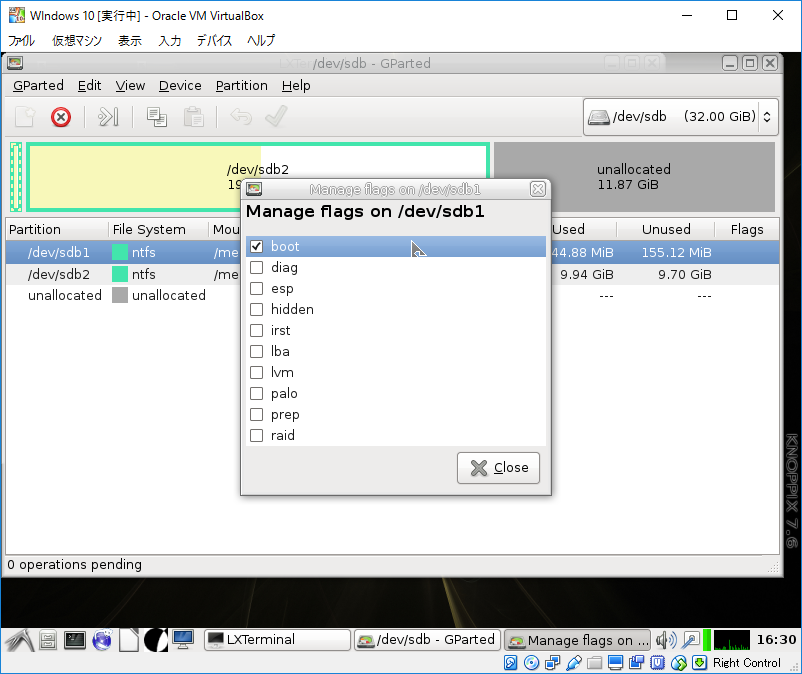Check the prep flag checkbox
Image resolution: width=802 pixels, height=674 pixels.
point(256,414)
